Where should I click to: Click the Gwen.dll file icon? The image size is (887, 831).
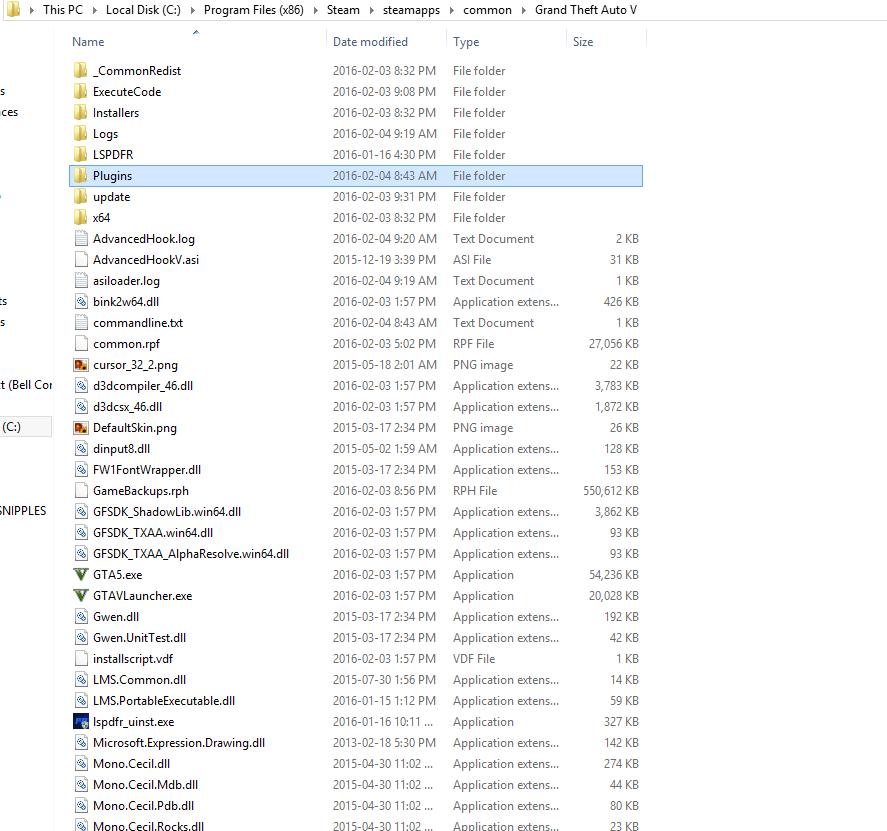coord(81,617)
